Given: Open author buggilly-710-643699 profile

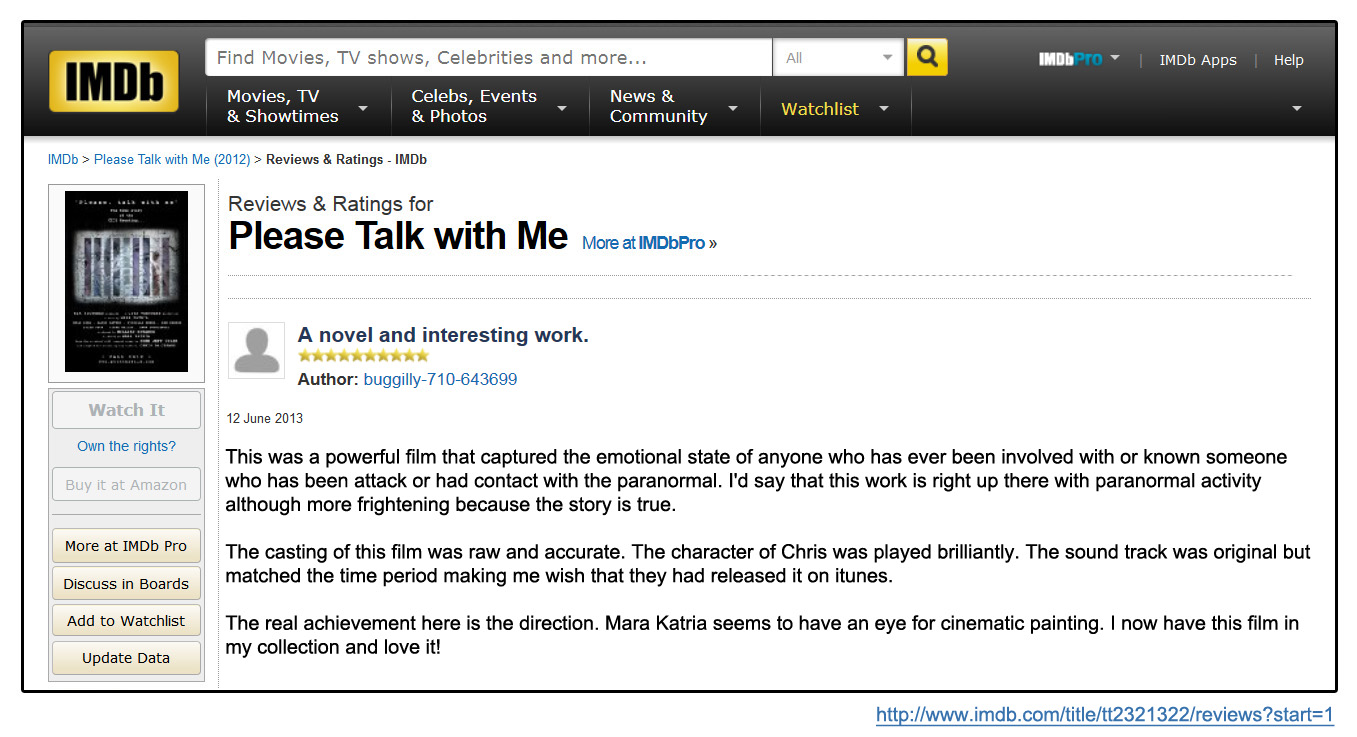Looking at the screenshot, I should click(x=440, y=380).
